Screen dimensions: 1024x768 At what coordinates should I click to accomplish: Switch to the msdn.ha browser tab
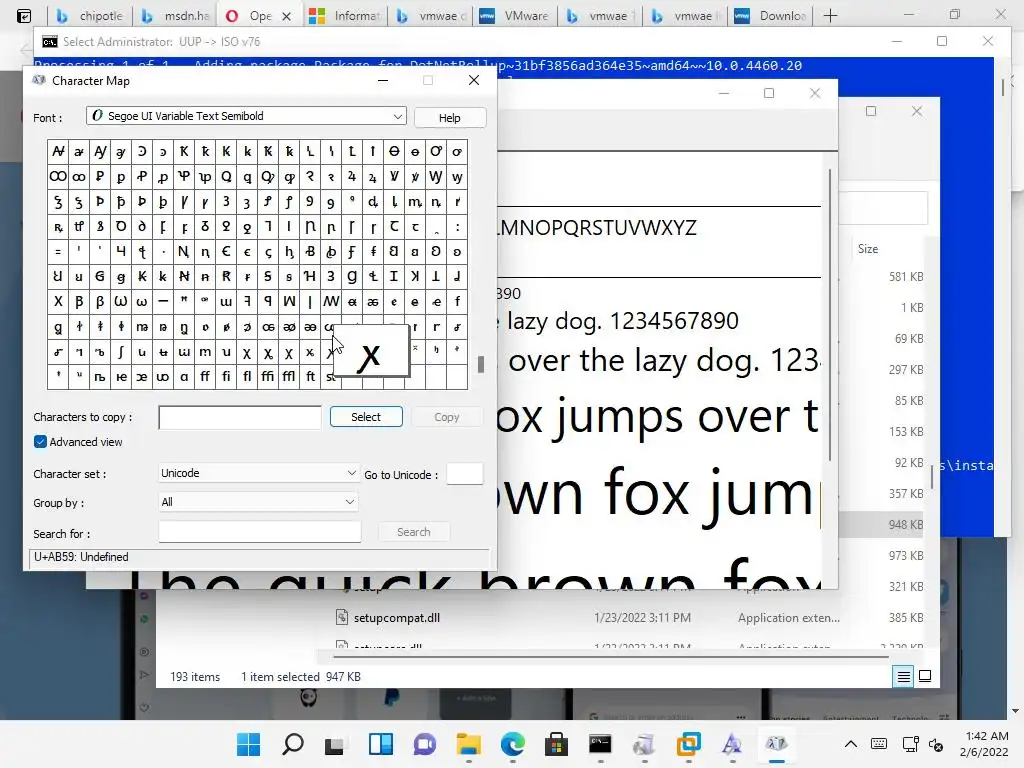point(176,16)
